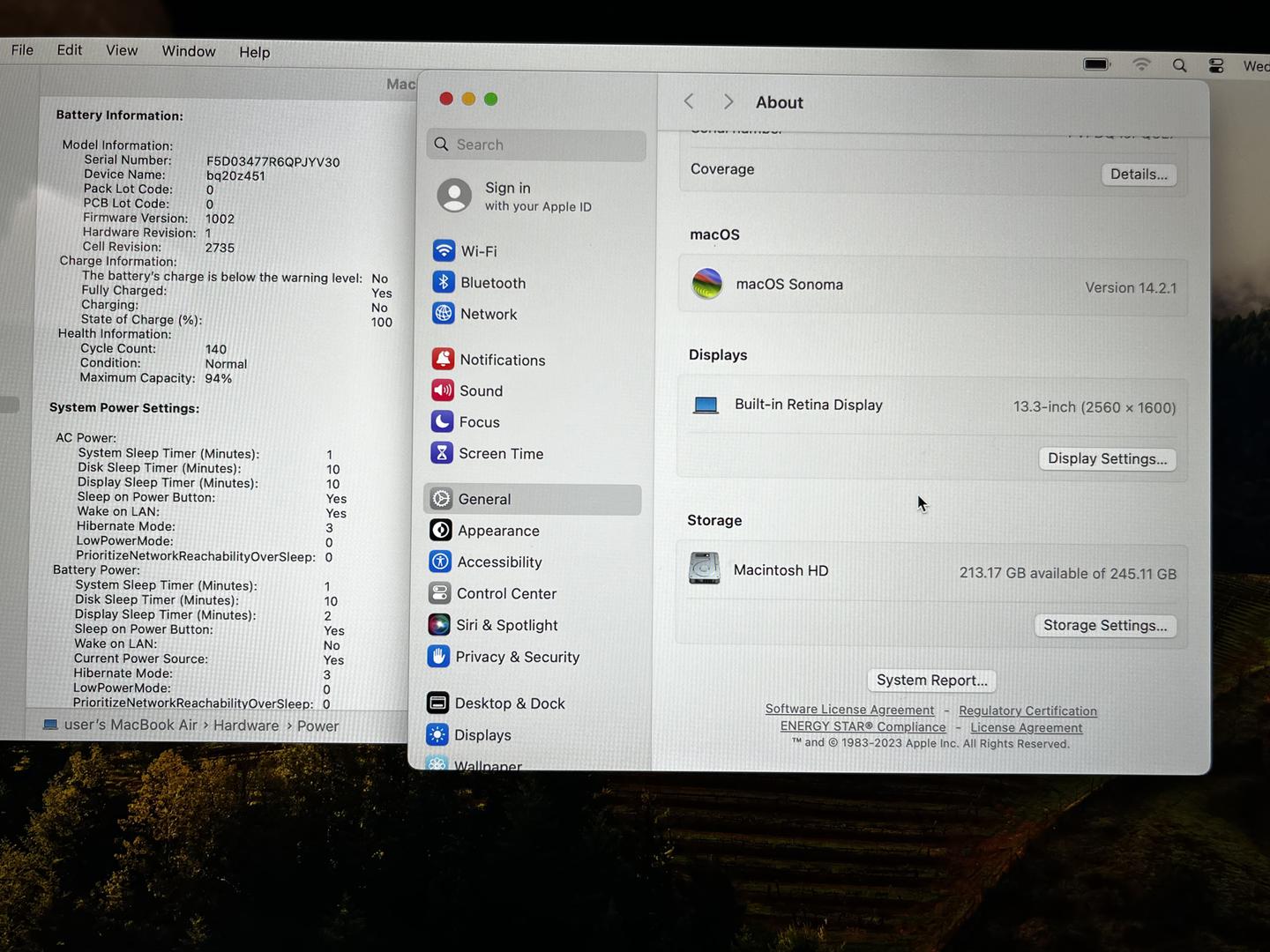
Task: Open Notifications bell icon
Action: 443,359
